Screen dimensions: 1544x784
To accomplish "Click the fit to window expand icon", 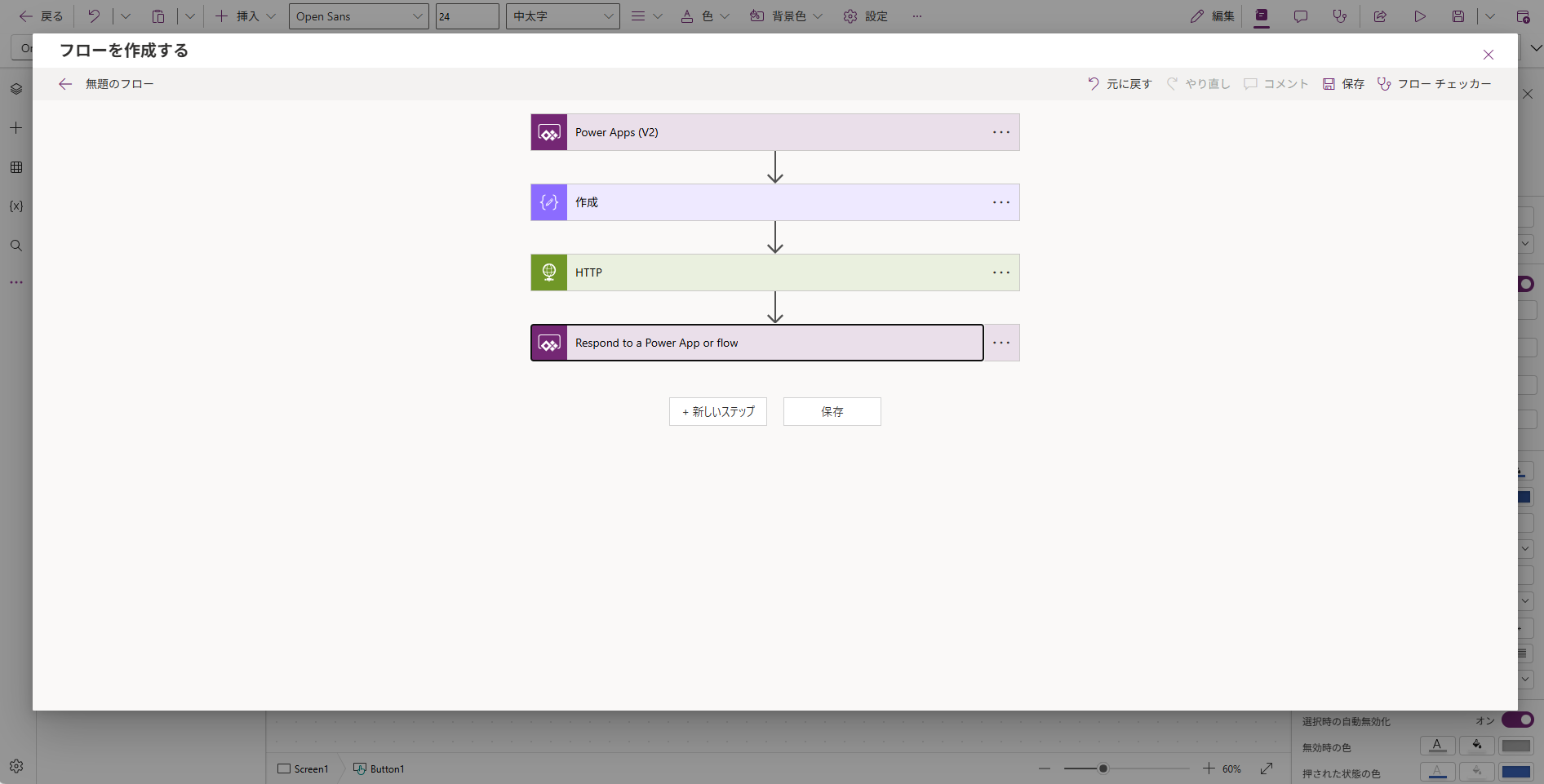I will [1267, 768].
